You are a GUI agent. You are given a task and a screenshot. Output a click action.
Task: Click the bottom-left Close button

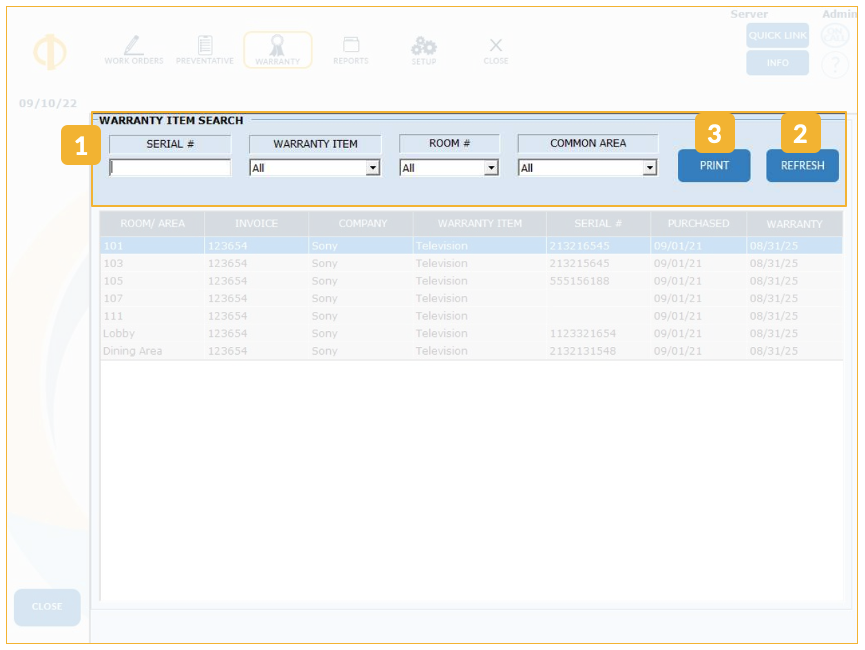click(47, 607)
